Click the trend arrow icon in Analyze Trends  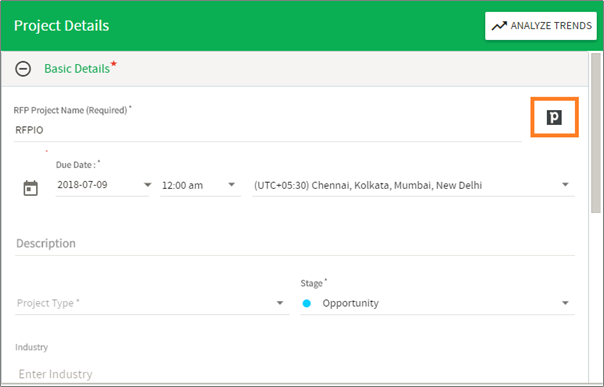click(499, 26)
